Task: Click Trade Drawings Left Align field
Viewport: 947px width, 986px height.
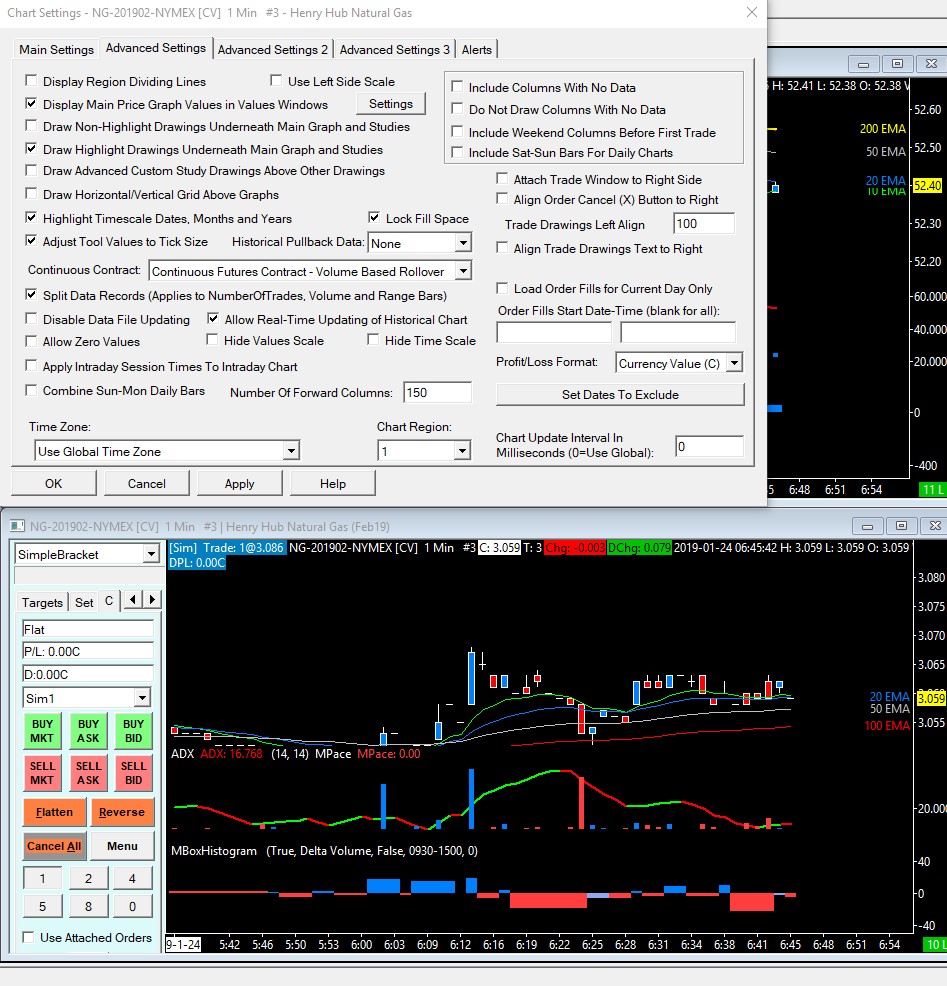Action: click(x=704, y=223)
